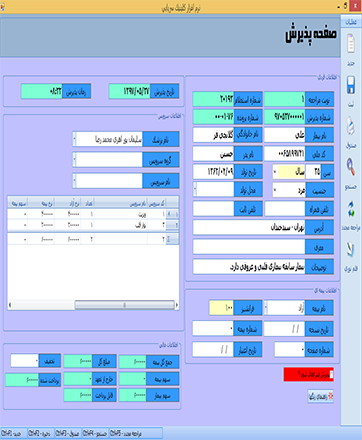Select the first row header in services grid
This screenshot has width=362, height=440.
(x=172, y=214)
